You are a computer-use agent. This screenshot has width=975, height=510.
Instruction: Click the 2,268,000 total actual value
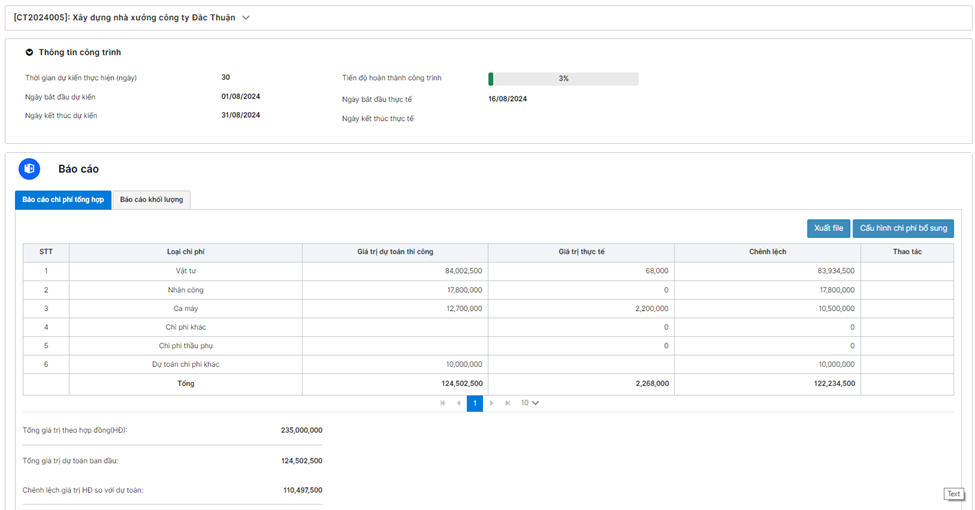(x=652, y=384)
